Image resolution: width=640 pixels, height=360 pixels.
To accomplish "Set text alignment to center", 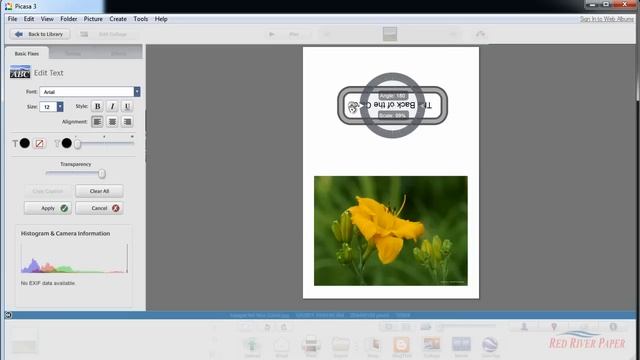I will pyautogui.click(x=112, y=122).
